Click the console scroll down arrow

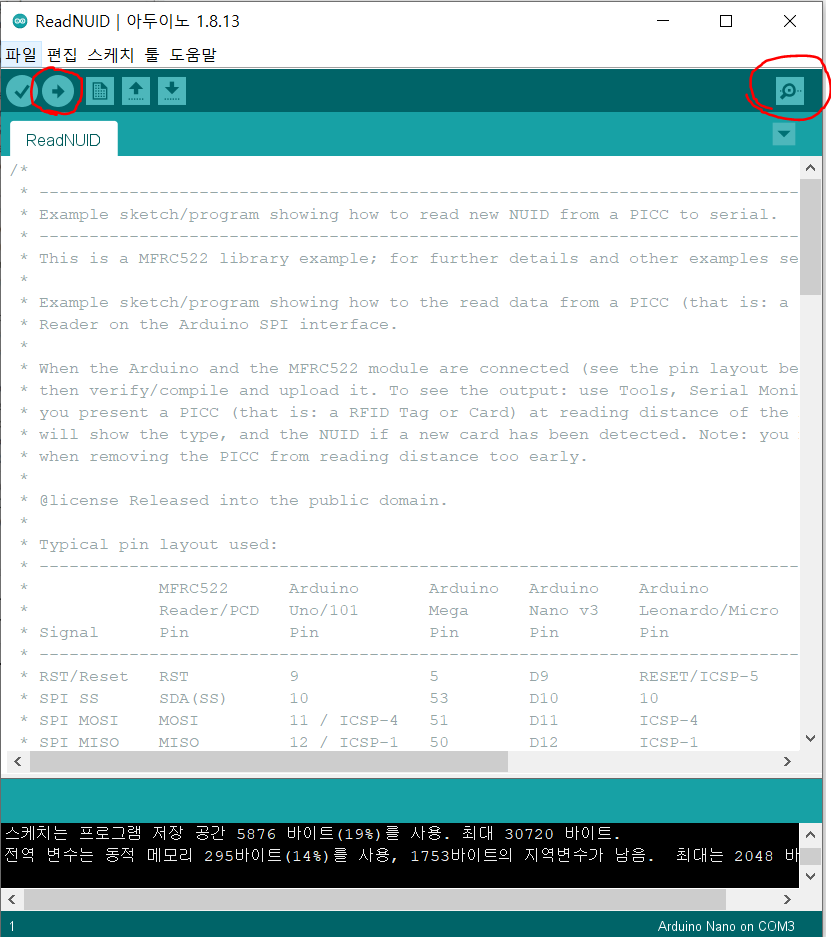811,877
